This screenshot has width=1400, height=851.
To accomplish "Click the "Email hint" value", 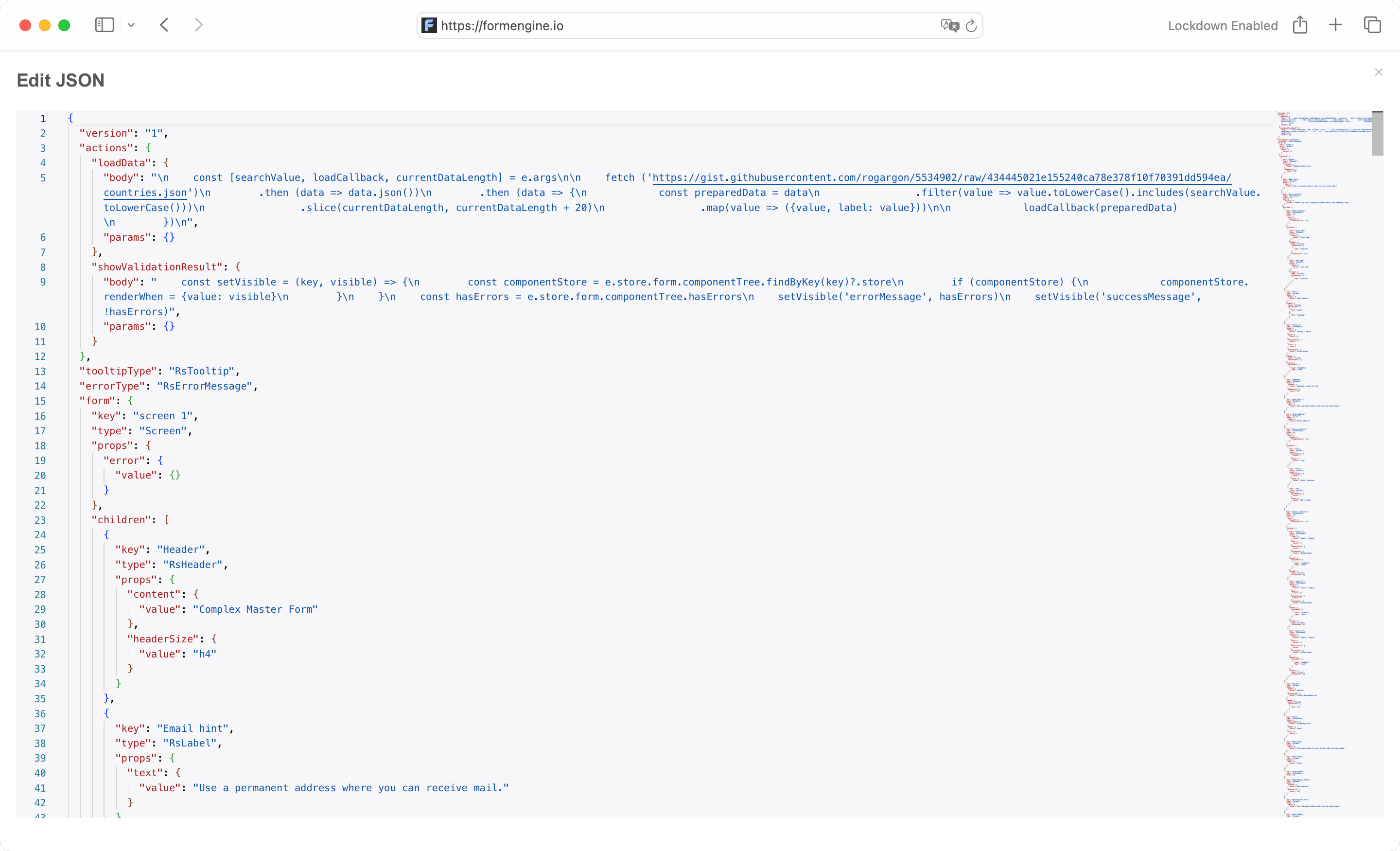I will (192, 728).
